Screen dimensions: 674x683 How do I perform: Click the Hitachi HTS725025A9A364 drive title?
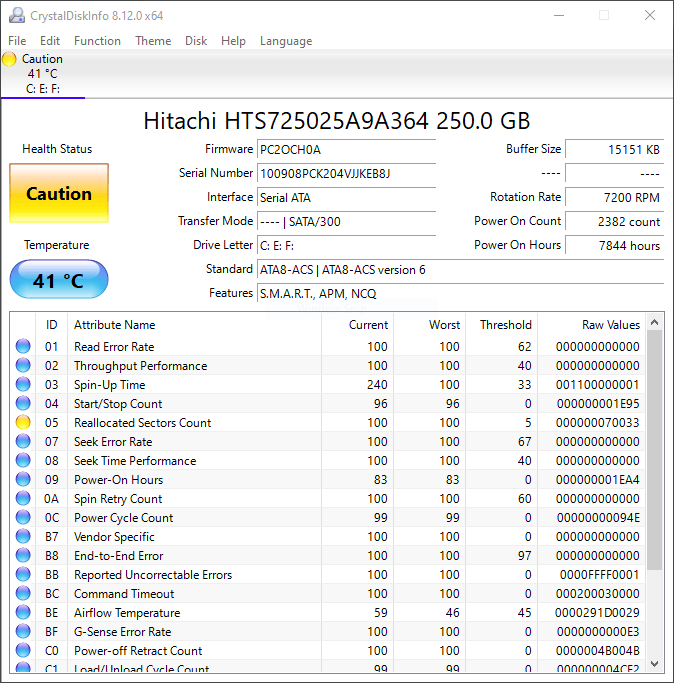click(x=337, y=121)
